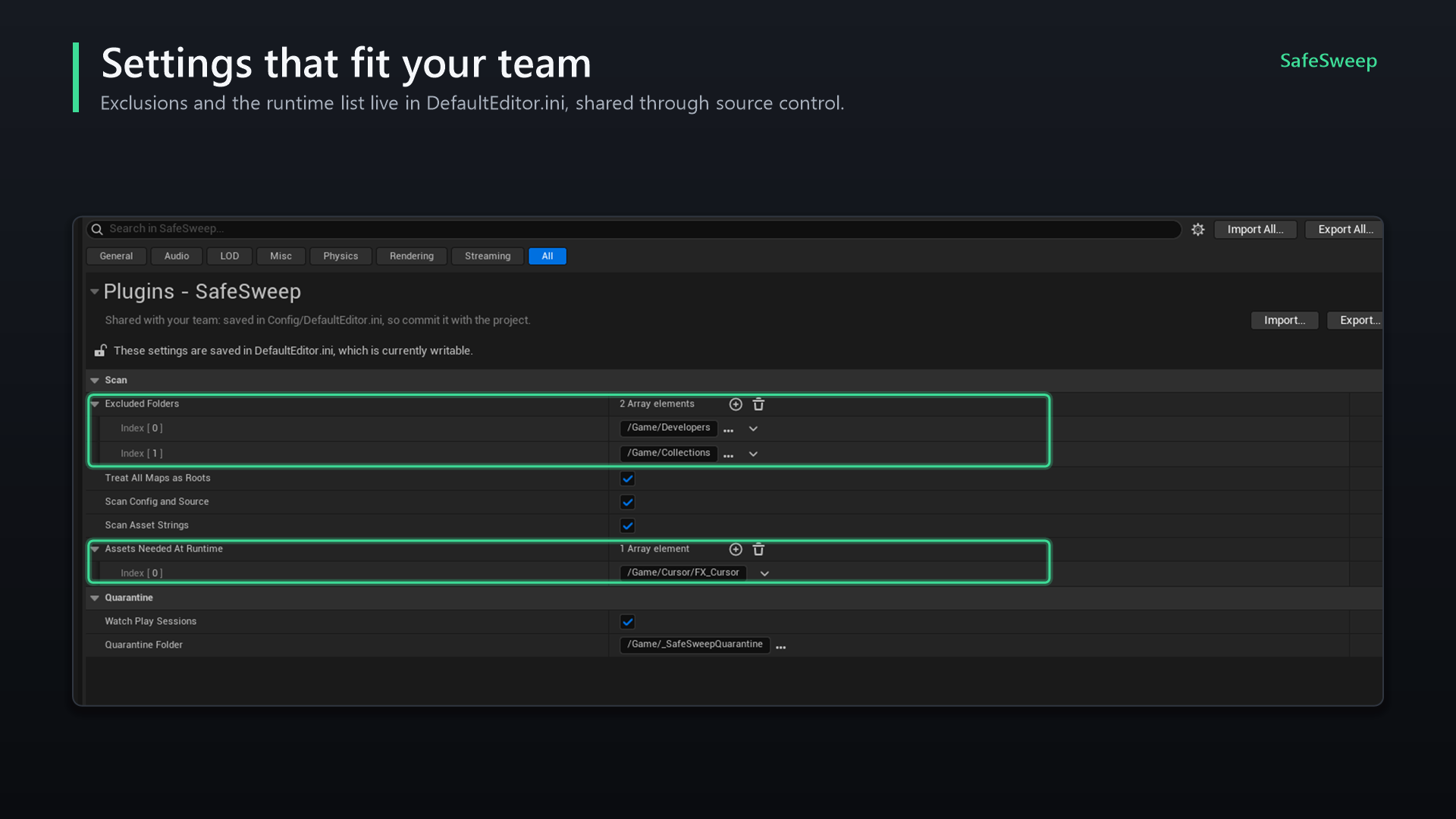Toggle Scan Config and Source checkbox

coord(627,502)
